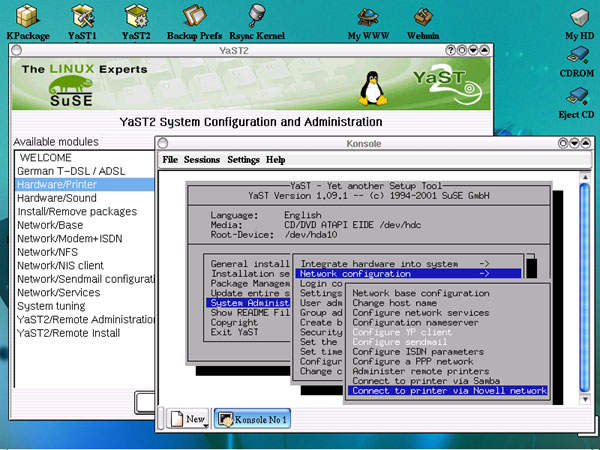
Task: Open the Konsole Settings menu
Action: (x=243, y=160)
